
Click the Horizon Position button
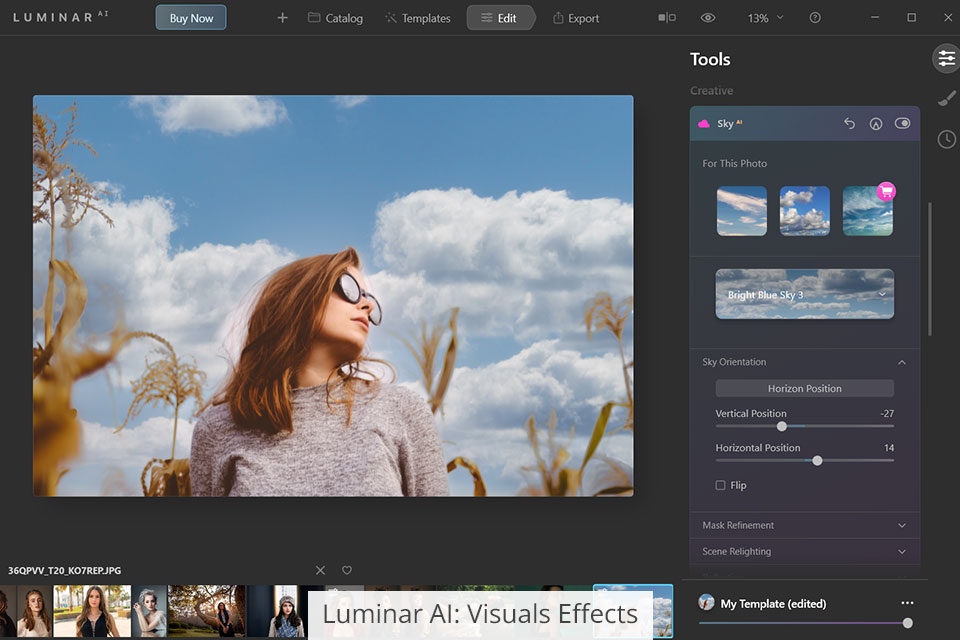(x=804, y=388)
